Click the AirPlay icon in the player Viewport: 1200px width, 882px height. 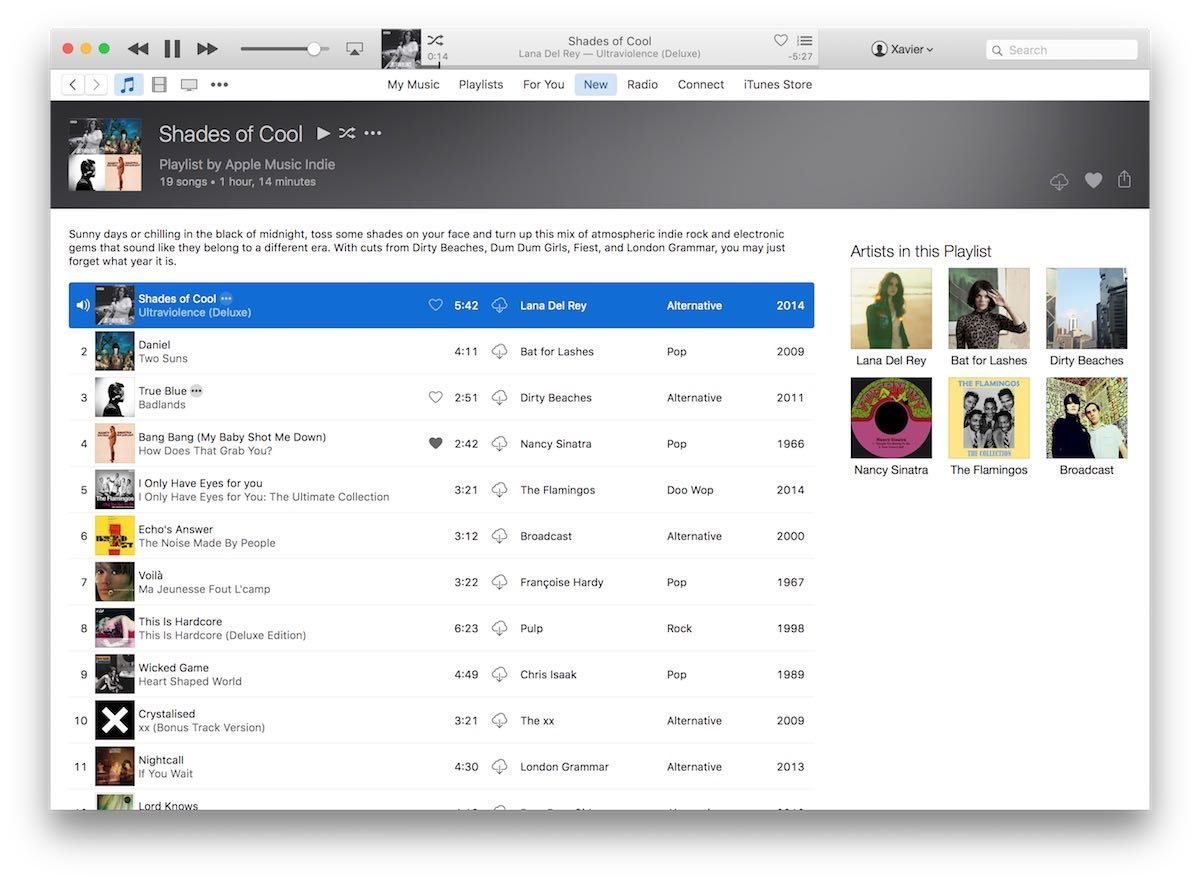tap(354, 47)
